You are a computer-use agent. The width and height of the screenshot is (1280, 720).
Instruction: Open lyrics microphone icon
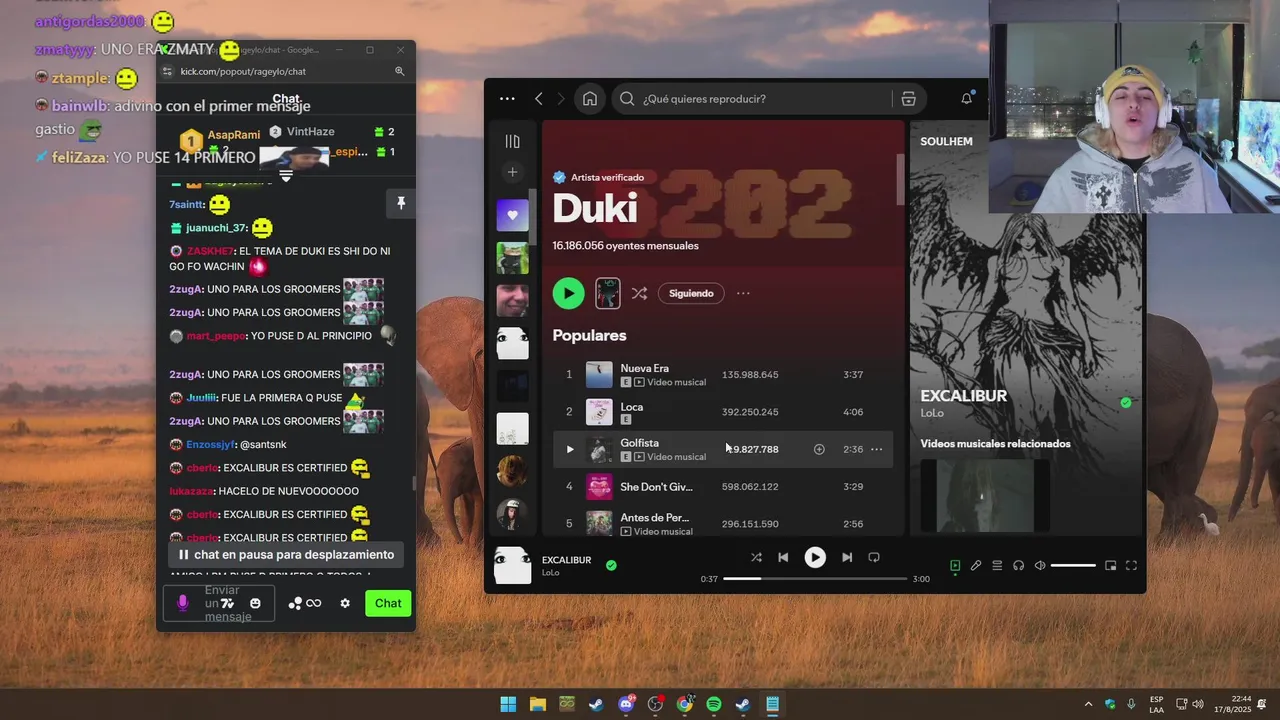(976, 566)
